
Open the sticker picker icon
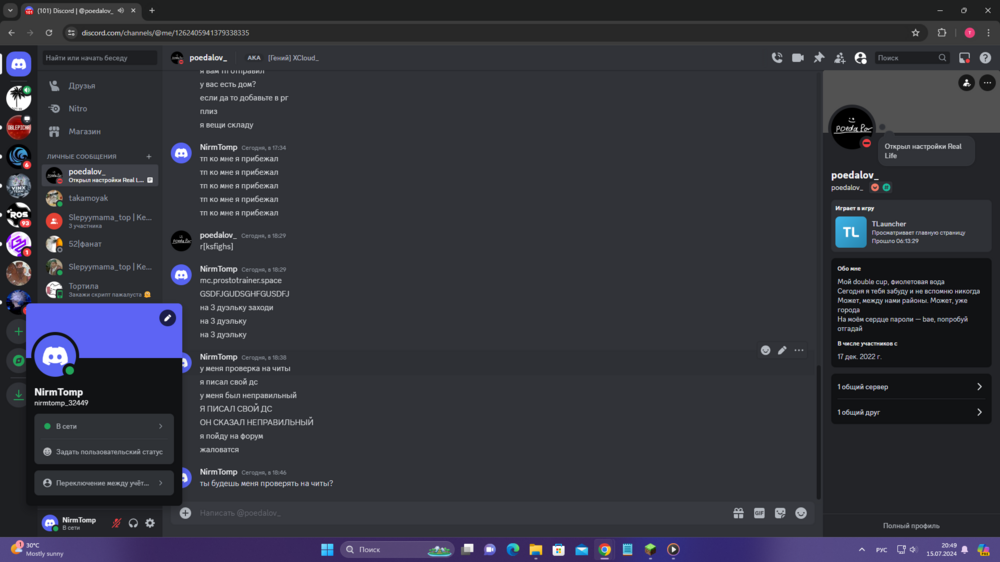click(780, 513)
